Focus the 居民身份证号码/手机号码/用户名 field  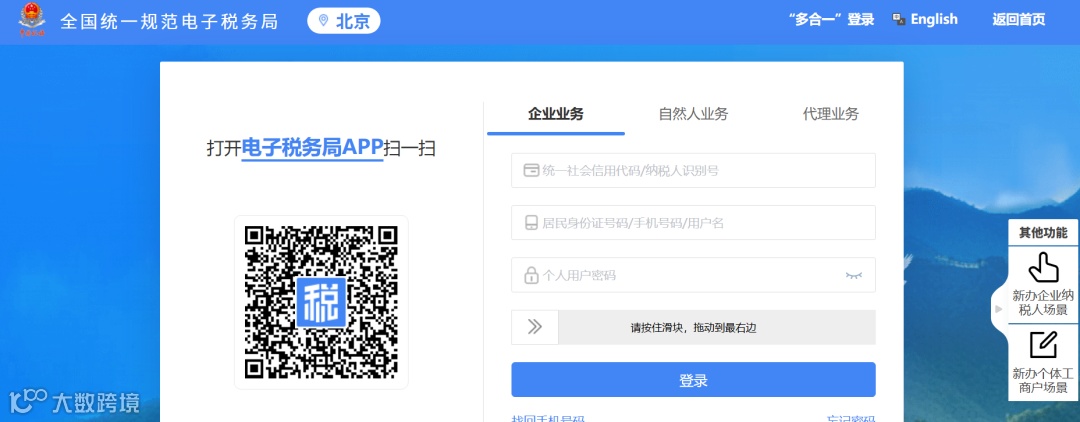pos(693,223)
